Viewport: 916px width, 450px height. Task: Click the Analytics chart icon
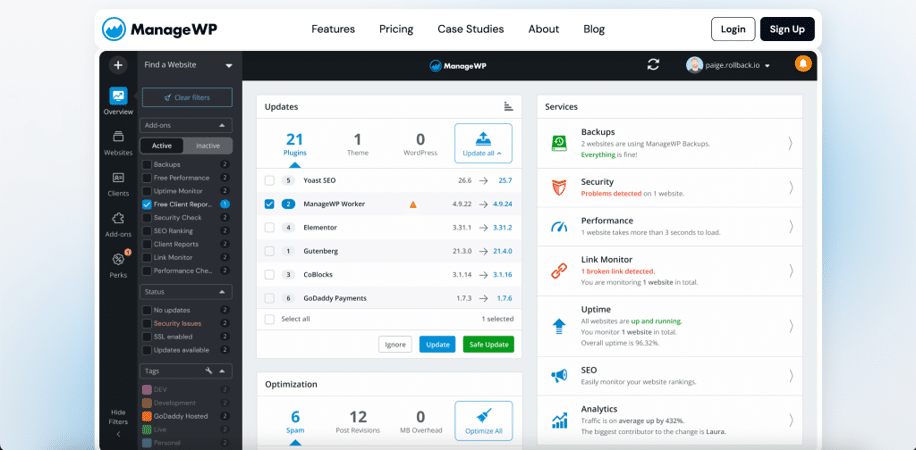click(x=559, y=420)
